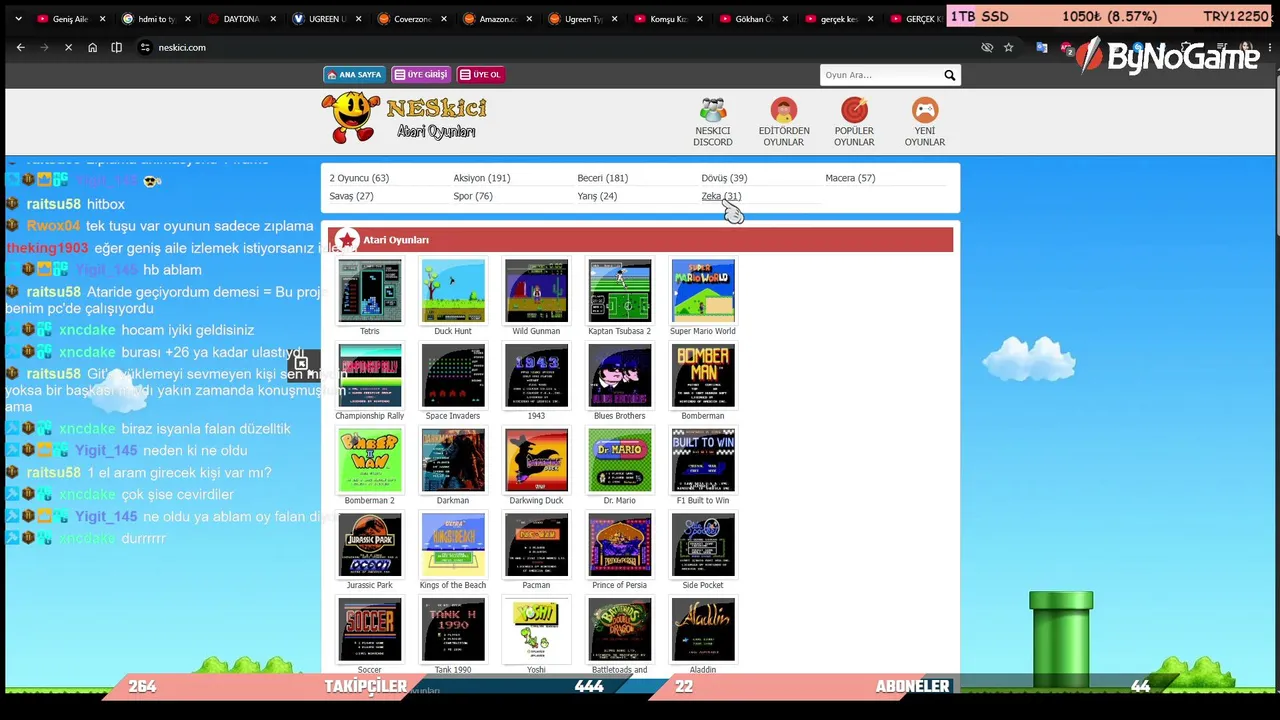
Task: Open the Macera (57) category
Action: [850, 178]
